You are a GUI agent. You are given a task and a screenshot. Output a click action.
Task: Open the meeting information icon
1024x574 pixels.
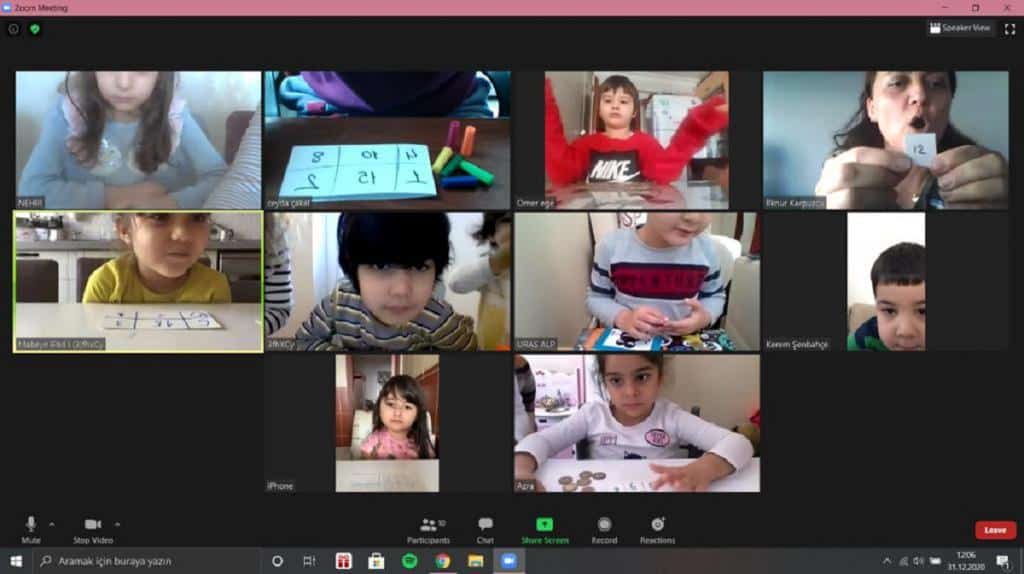click(13, 29)
